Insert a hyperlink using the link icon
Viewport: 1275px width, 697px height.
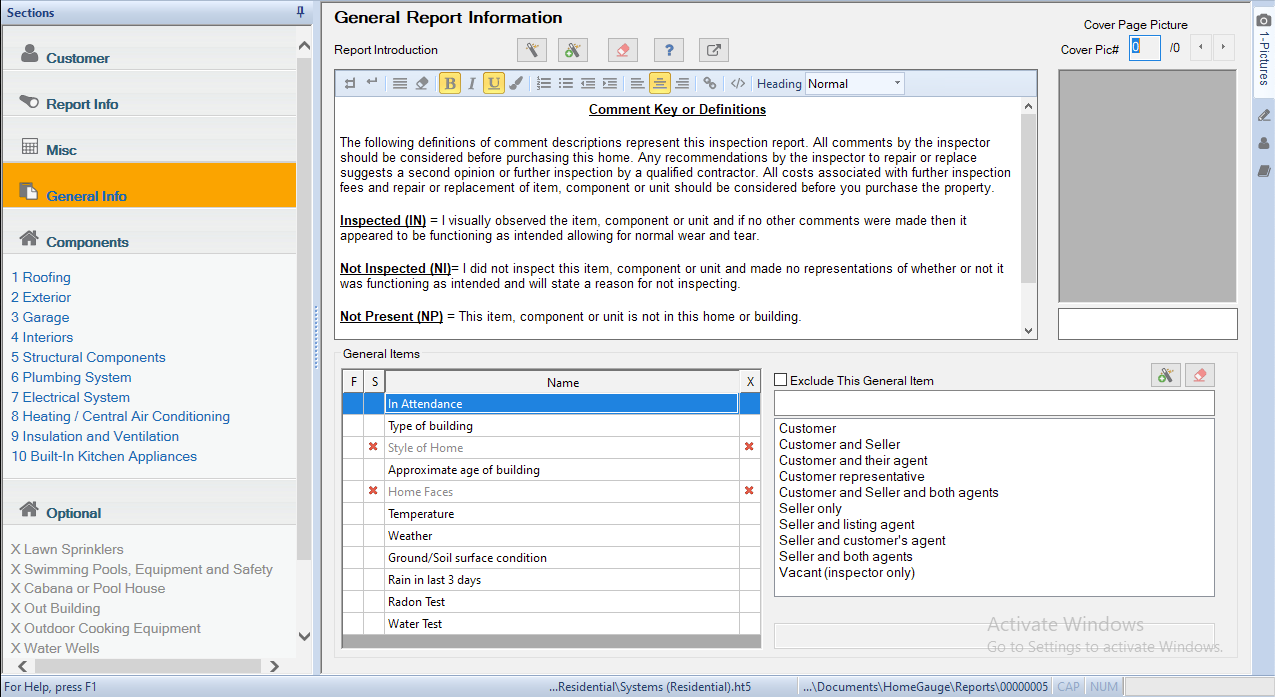tap(710, 84)
